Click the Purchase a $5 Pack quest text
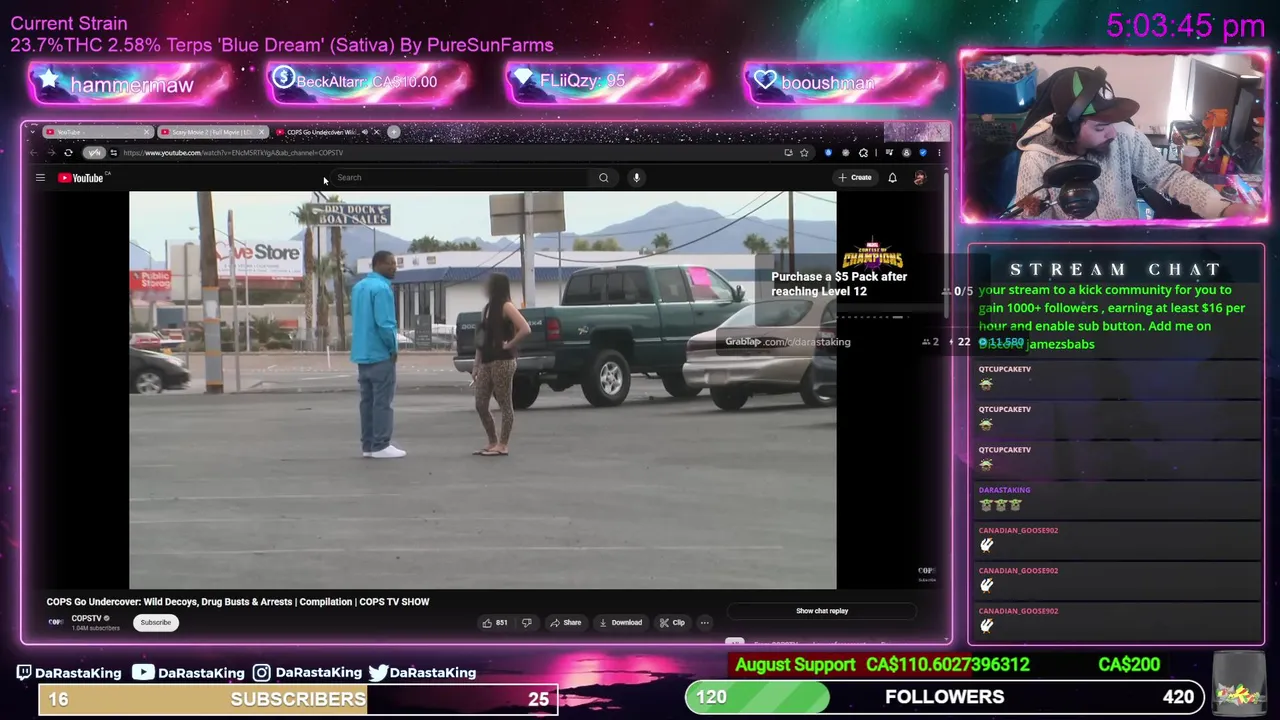 [839, 284]
